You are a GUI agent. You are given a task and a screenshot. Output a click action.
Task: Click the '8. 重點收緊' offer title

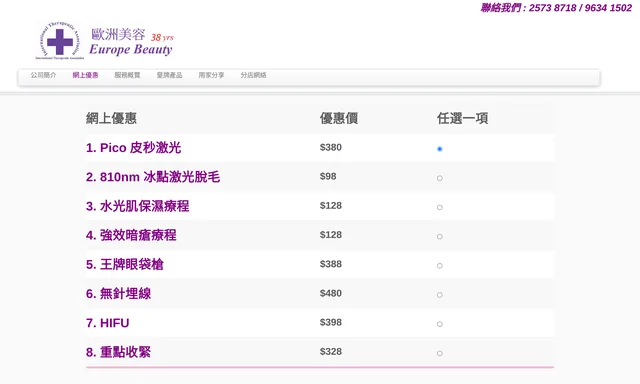(x=118, y=352)
